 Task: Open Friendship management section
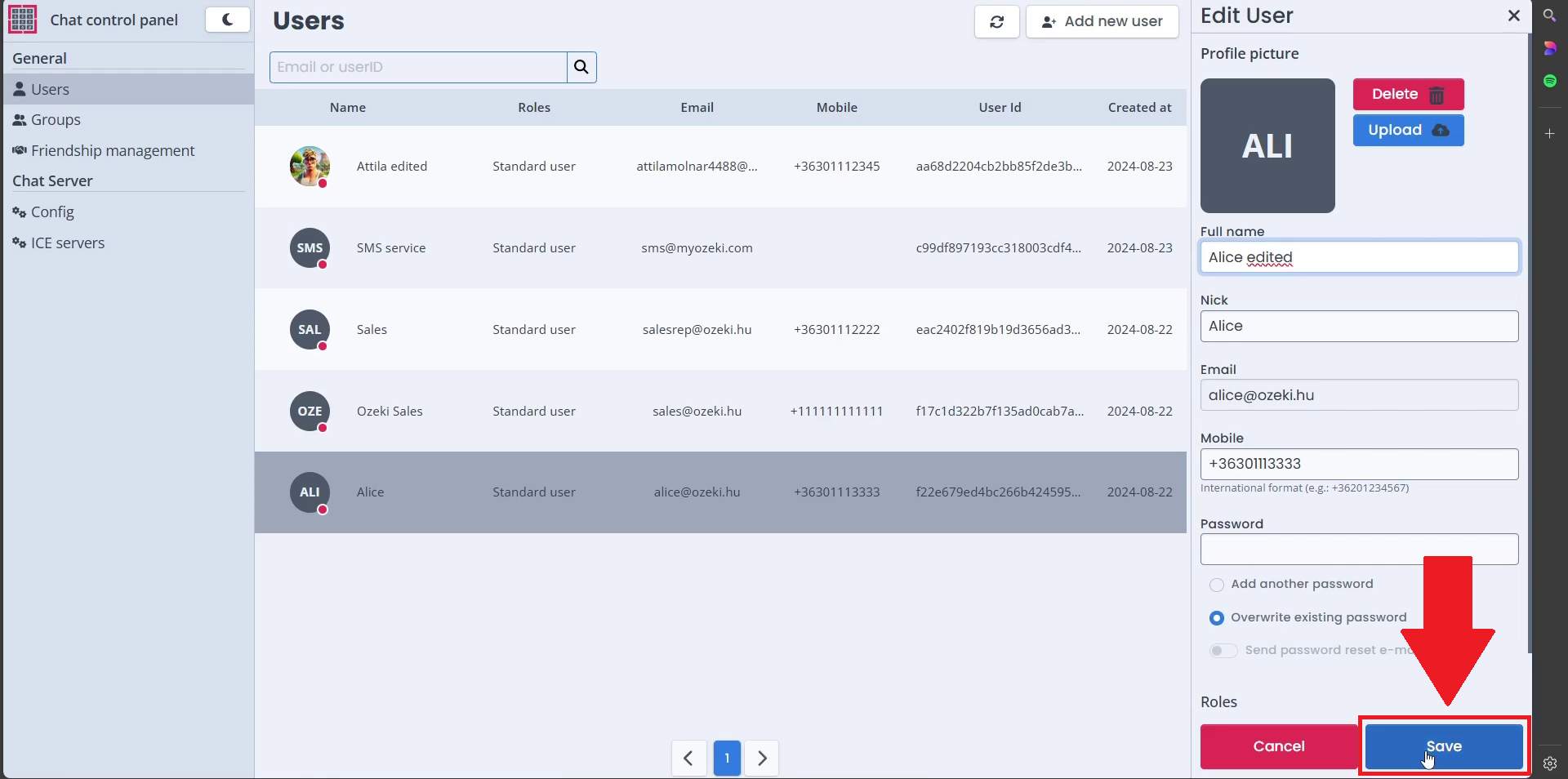(113, 151)
